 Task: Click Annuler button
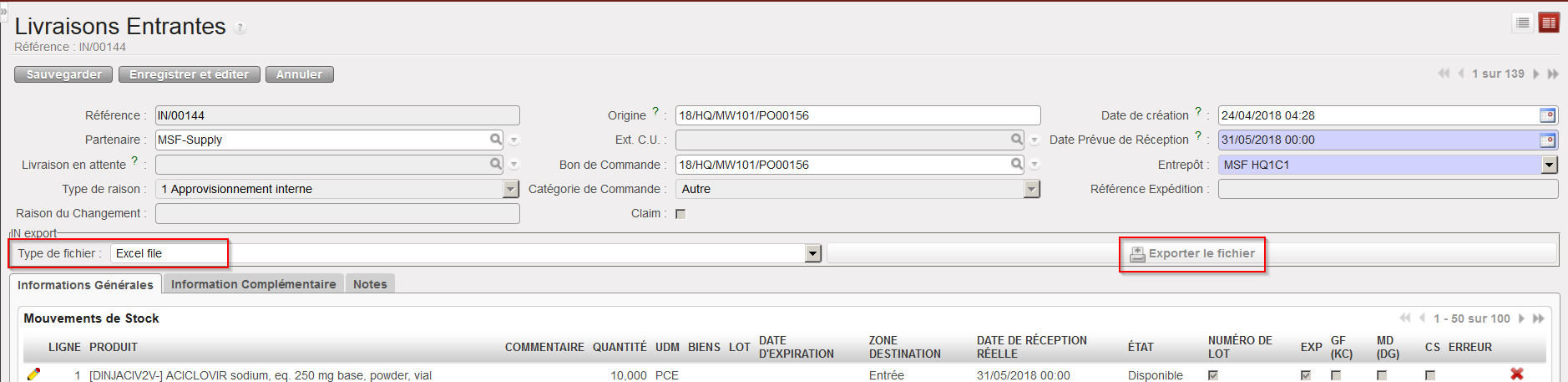click(x=300, y=74)
